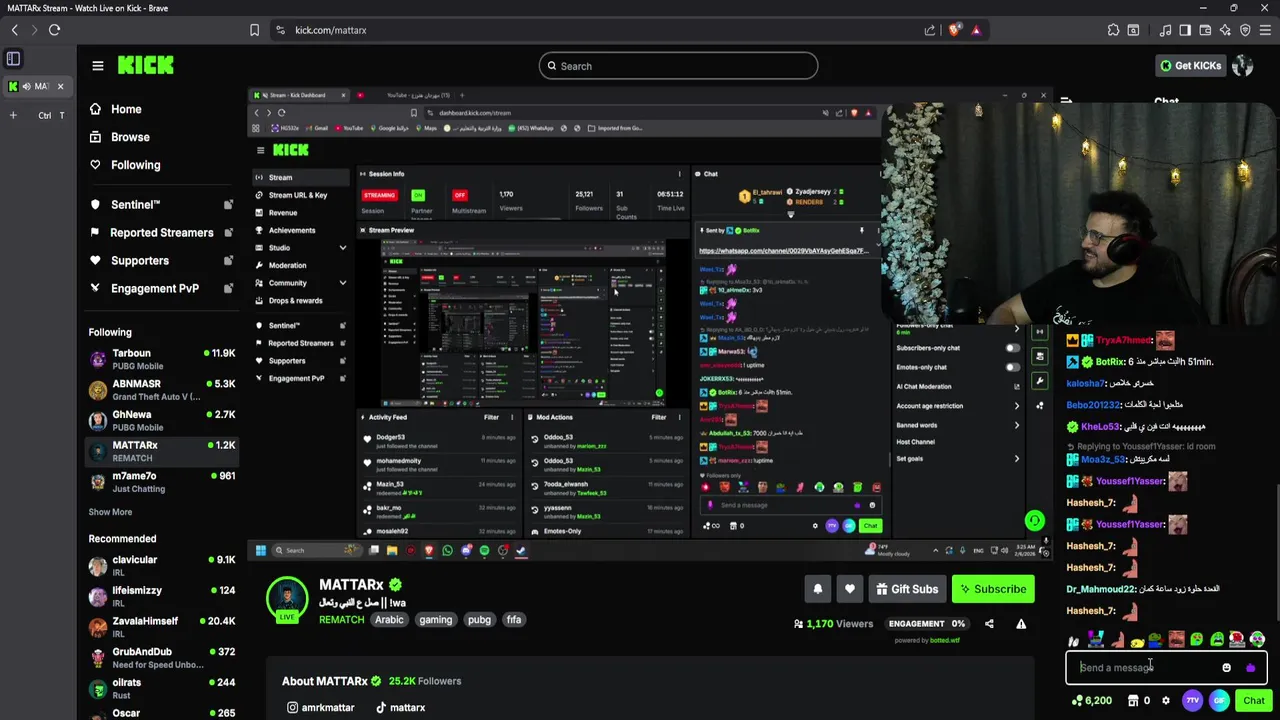Open mattarx TikTok link
Screen dimensions: 1280x720
[x=400, y=708]
